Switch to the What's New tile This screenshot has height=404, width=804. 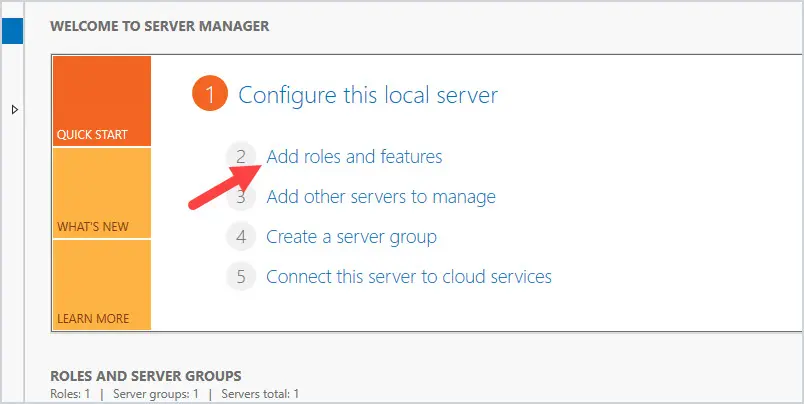[x=102, y=193]
